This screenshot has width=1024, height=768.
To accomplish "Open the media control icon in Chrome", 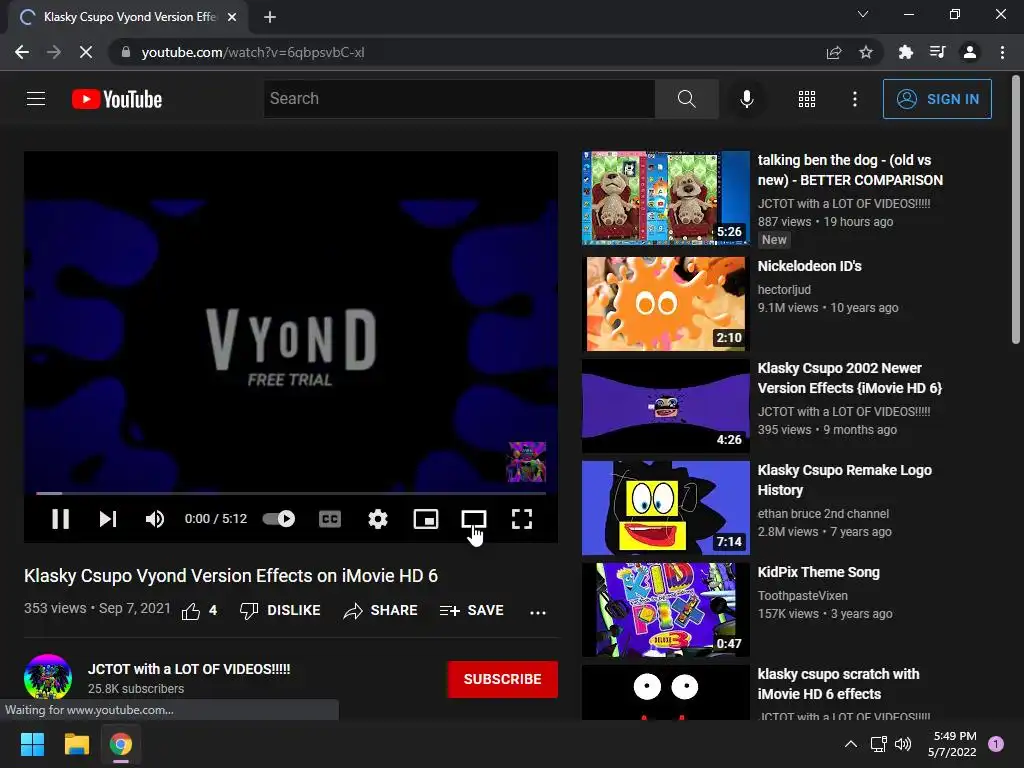I will [x=937, y=52].
